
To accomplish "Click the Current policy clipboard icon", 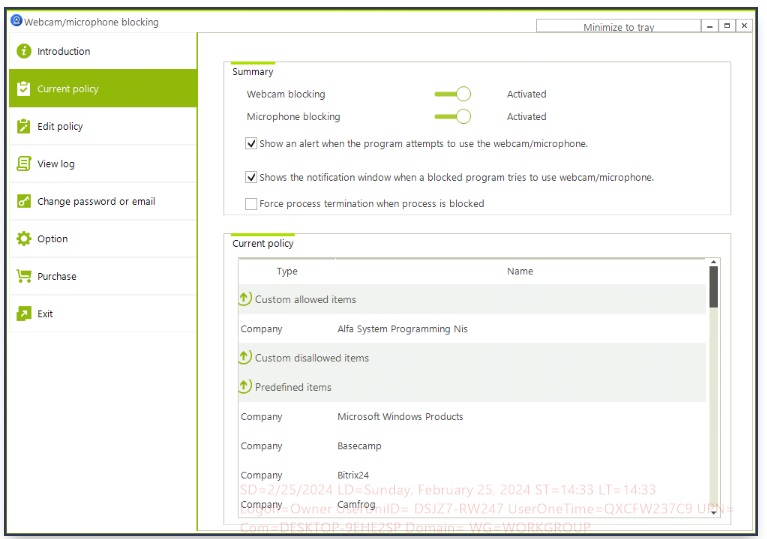I will [x=24, y=89].
